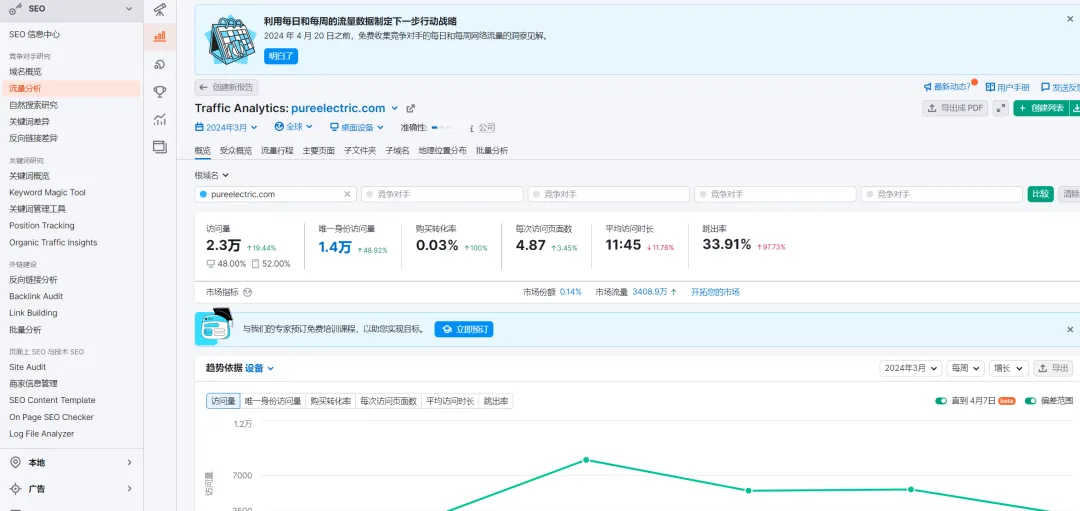The image size is (1080, 511).
Task: Open Site Audit in sidebar
Action: pos(28,367)
